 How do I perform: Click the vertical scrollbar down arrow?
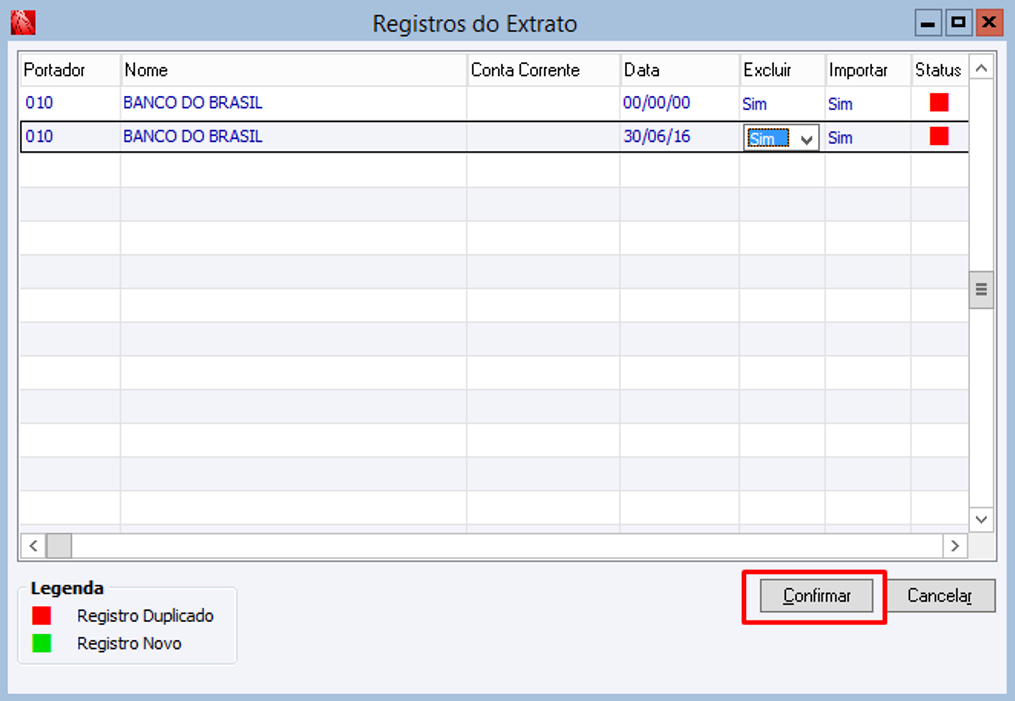(981, 519)
